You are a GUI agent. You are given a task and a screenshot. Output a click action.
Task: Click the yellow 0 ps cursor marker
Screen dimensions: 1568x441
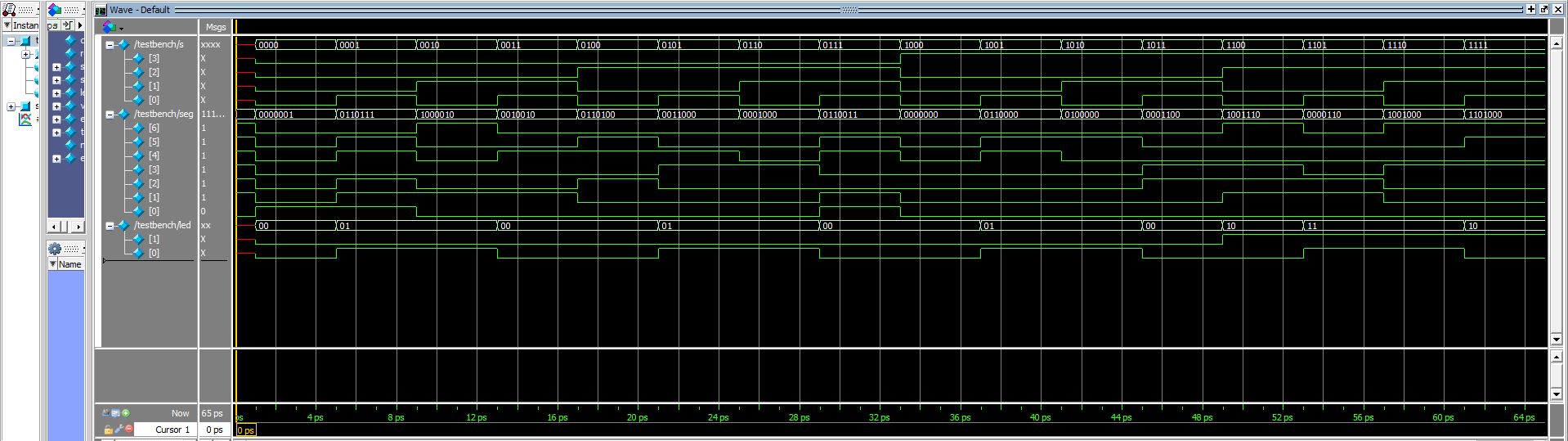246,430
